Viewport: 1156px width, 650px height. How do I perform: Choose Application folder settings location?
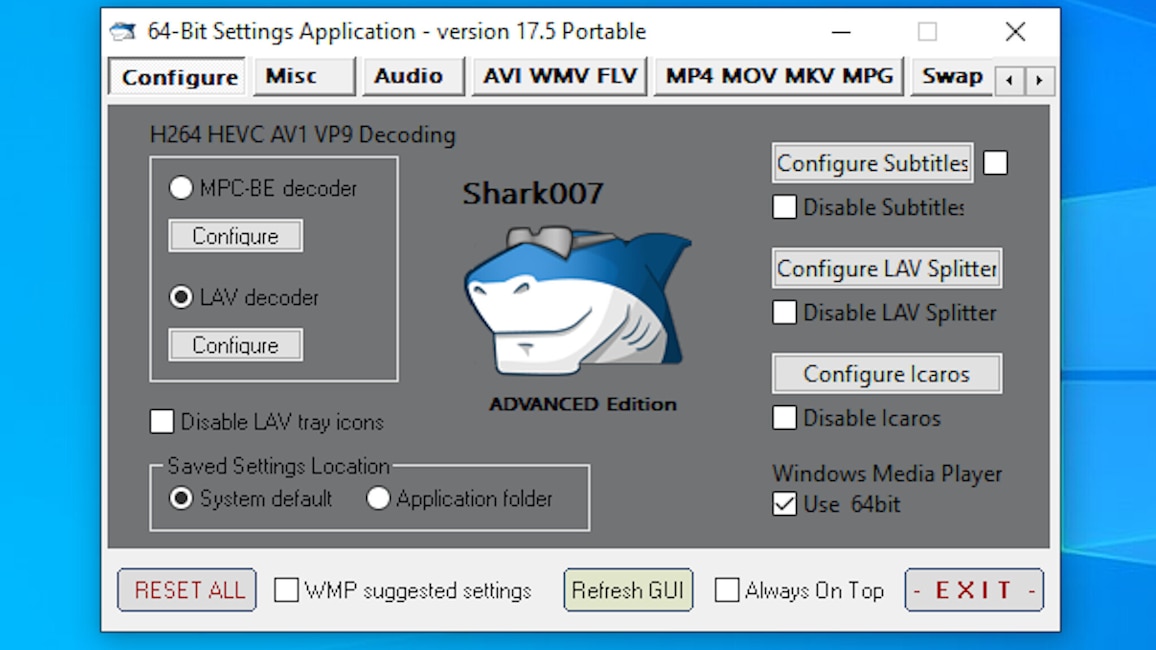(x=378, y=498)
